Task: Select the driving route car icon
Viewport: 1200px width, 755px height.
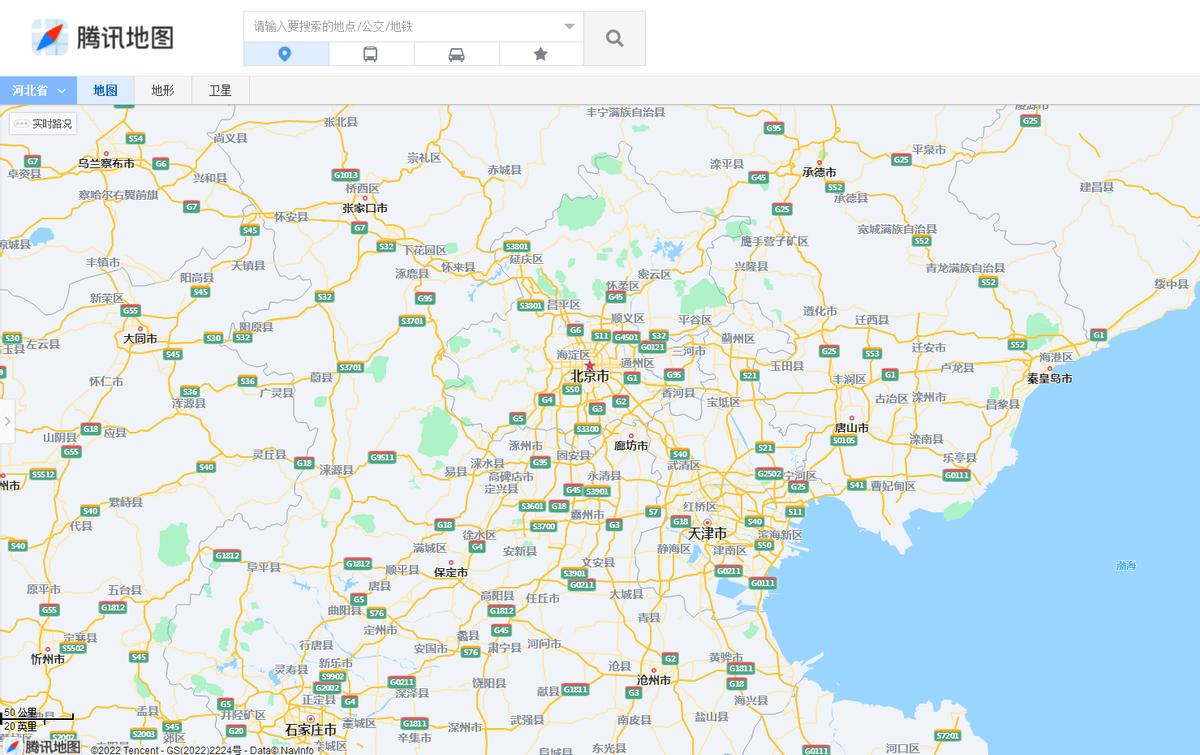Action: [456, 54]
